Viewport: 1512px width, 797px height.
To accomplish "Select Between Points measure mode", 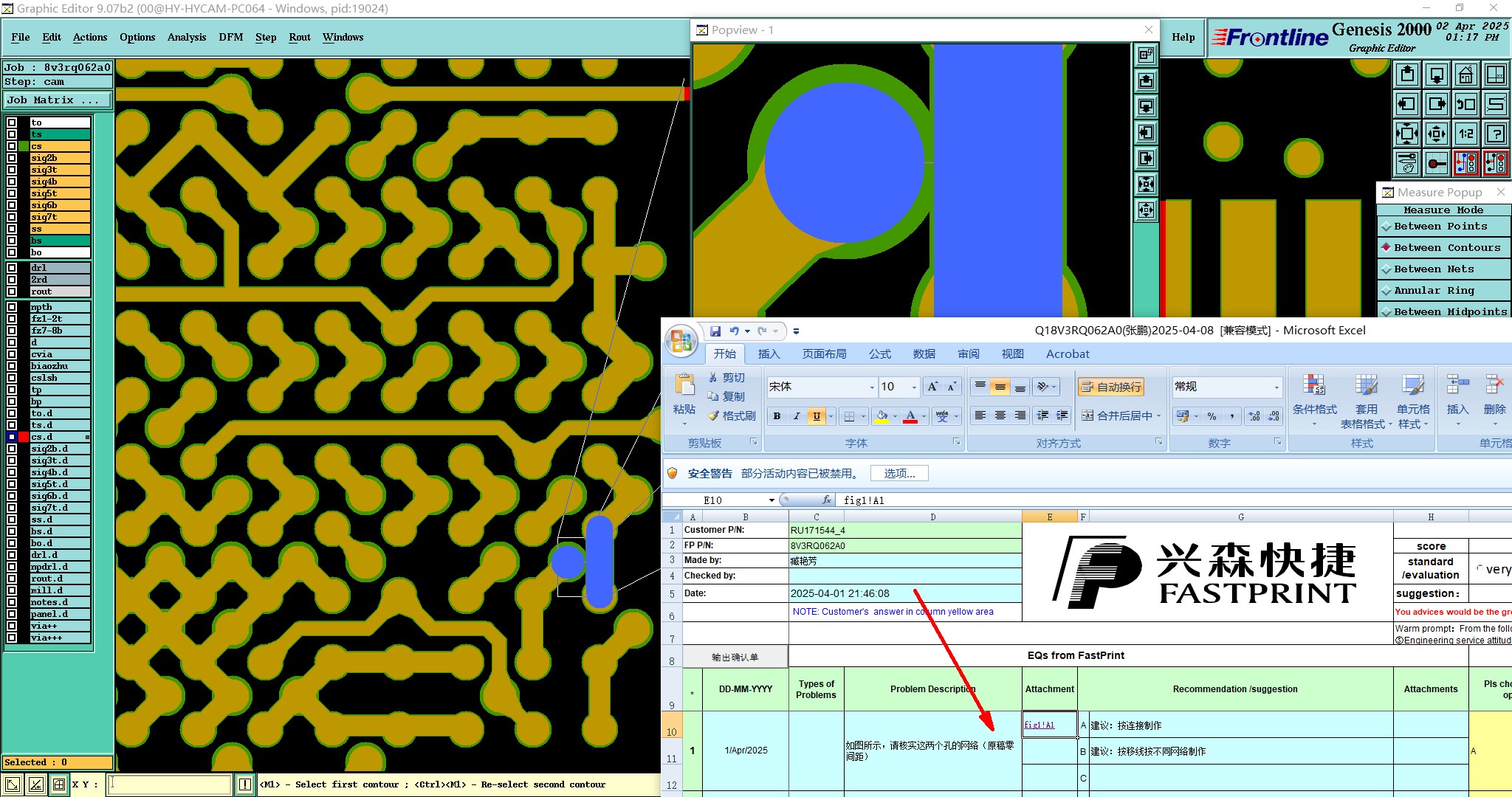I will [x=1440, y=227].
